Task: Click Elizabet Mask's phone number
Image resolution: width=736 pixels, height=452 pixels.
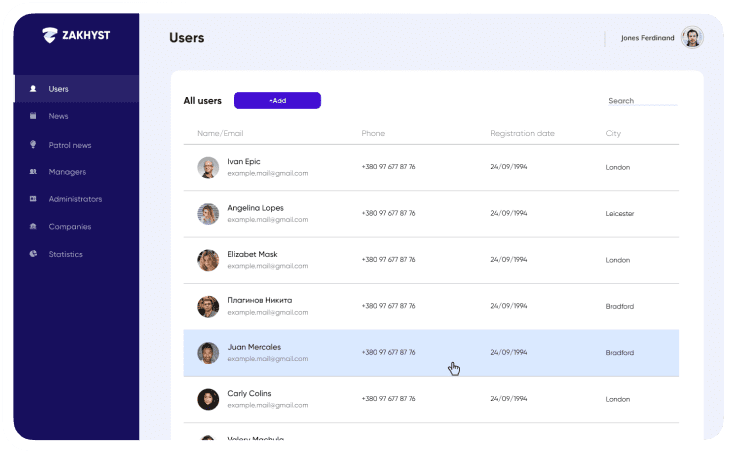Action: pyautogui.click(x=388, y=260)
